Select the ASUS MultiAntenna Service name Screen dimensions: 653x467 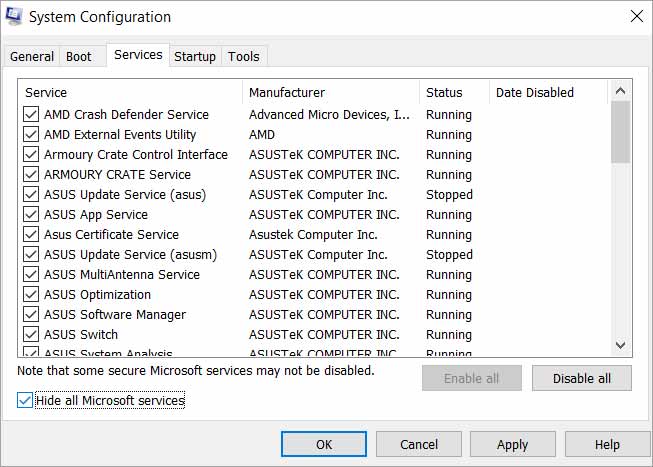point(122,275)
